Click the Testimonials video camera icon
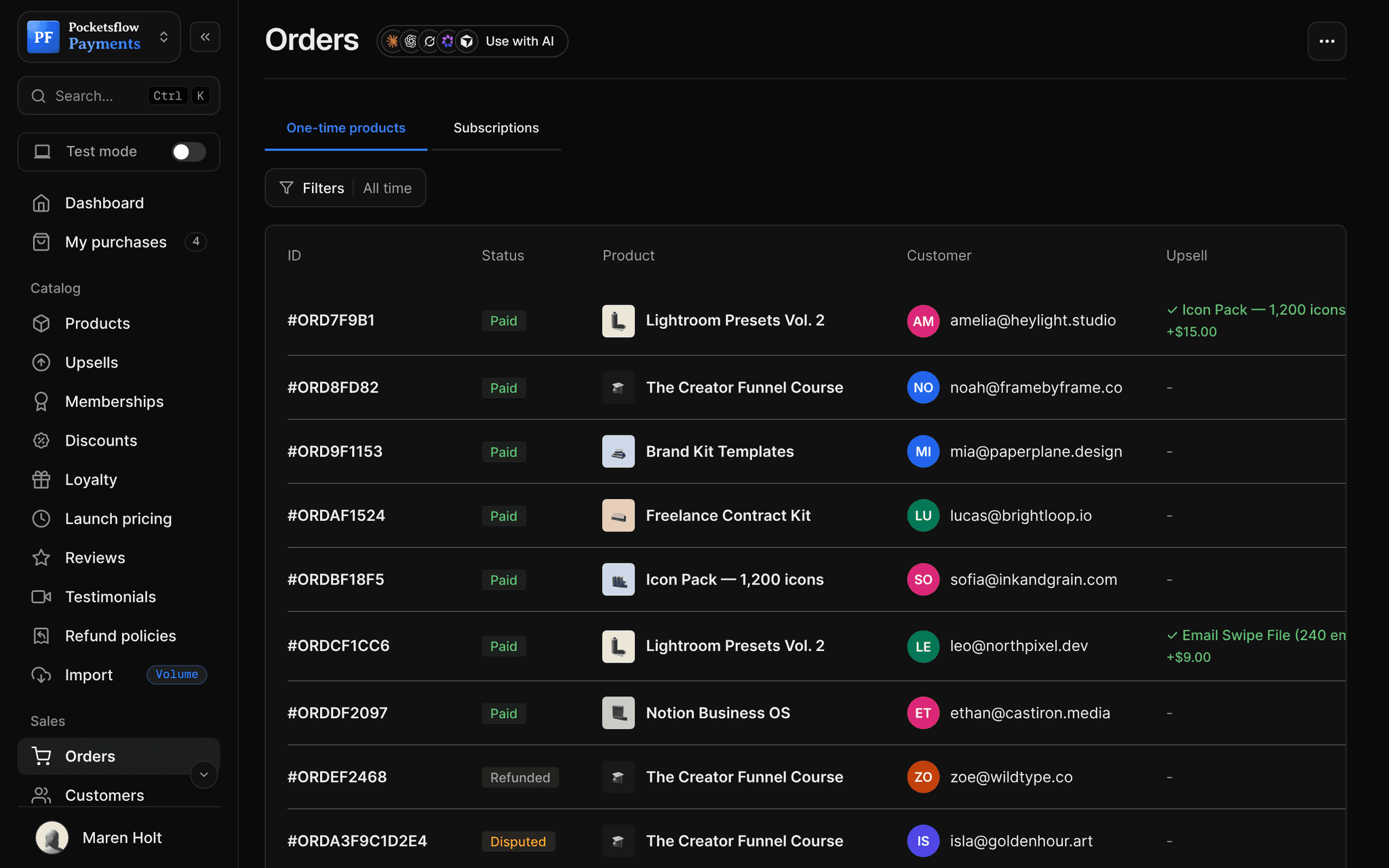The width and height of the screenshot is (1389, 868). tap(41, 597)
